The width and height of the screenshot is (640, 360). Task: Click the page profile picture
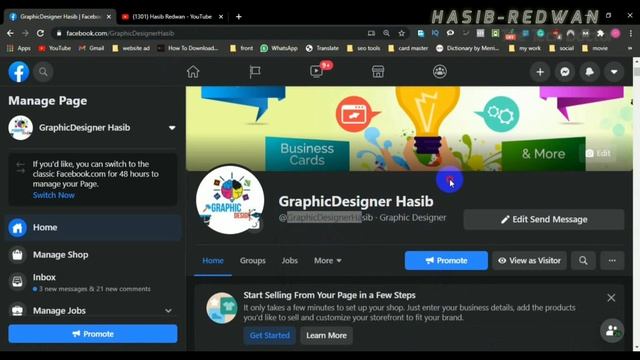(230, 200)
